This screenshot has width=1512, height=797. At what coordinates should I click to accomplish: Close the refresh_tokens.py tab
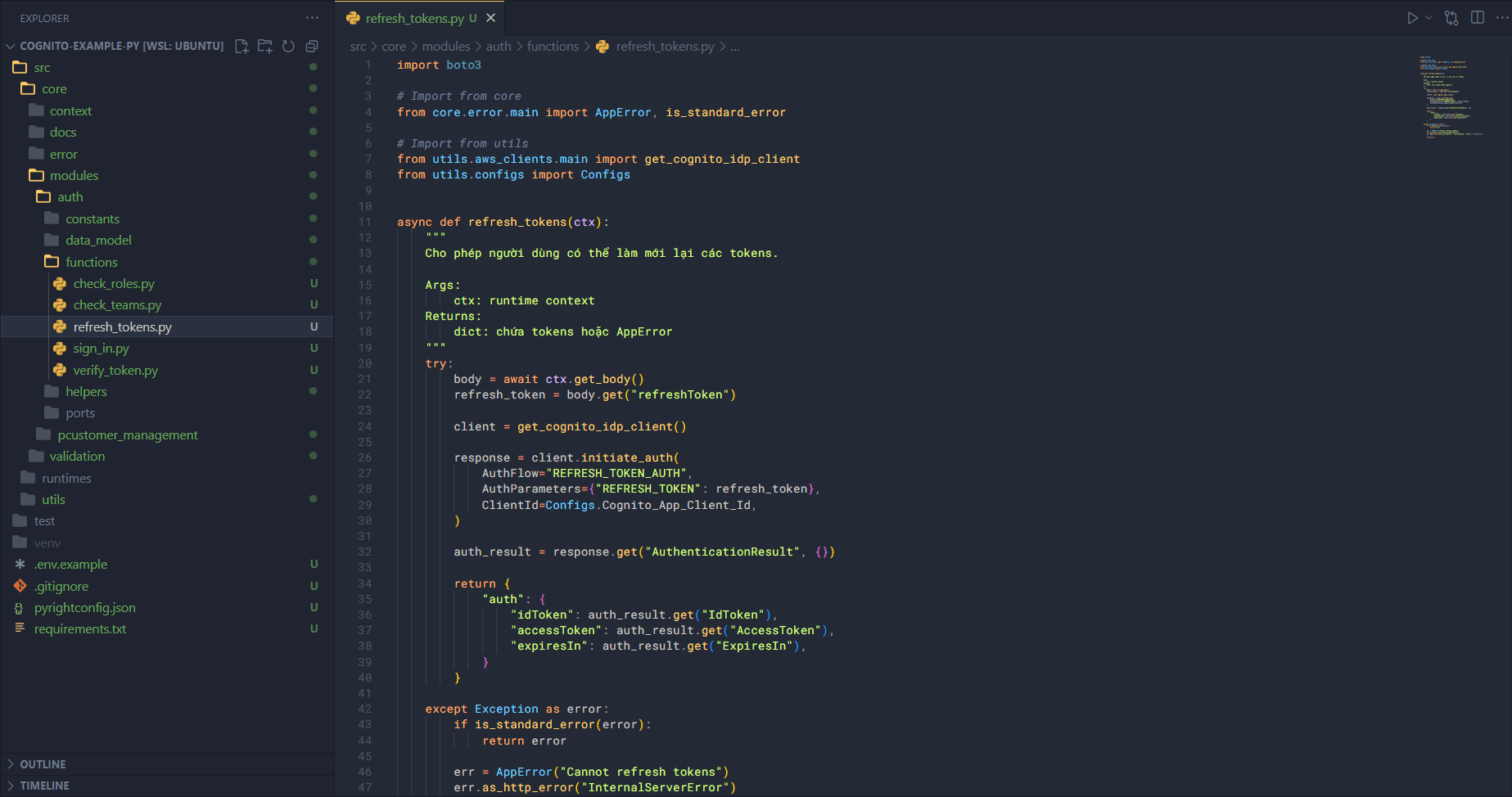(x=491, y=18)
